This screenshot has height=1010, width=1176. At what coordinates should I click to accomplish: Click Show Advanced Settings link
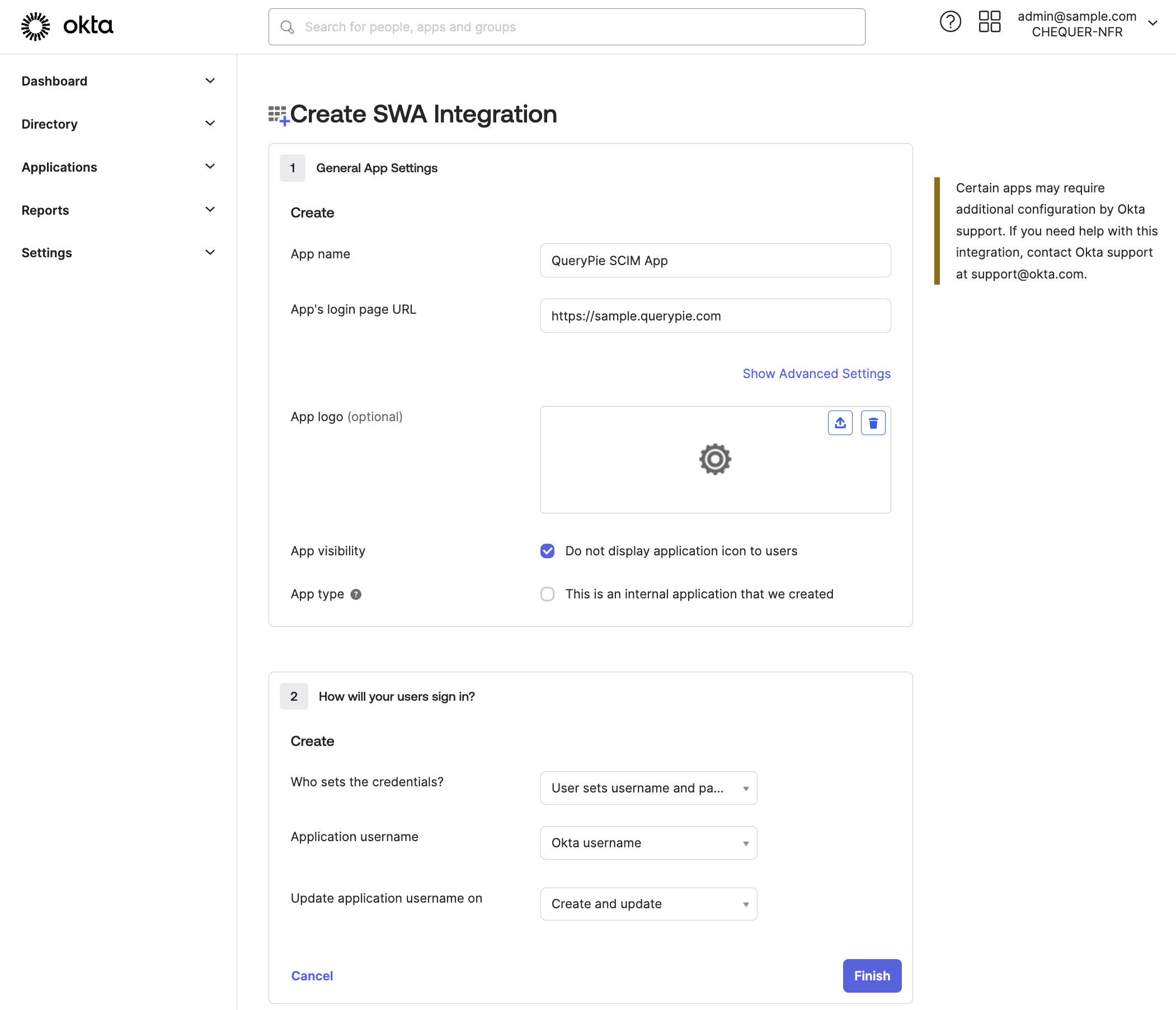pos(817,374)
